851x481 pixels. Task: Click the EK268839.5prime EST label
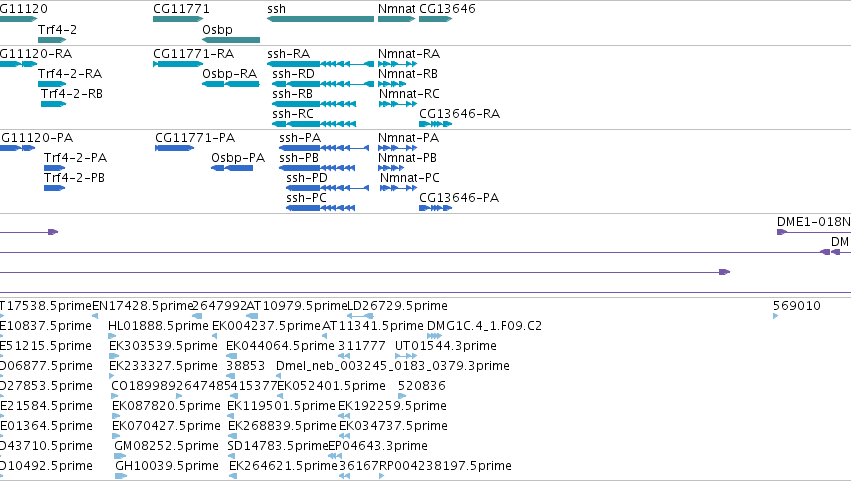click(282, 427)
